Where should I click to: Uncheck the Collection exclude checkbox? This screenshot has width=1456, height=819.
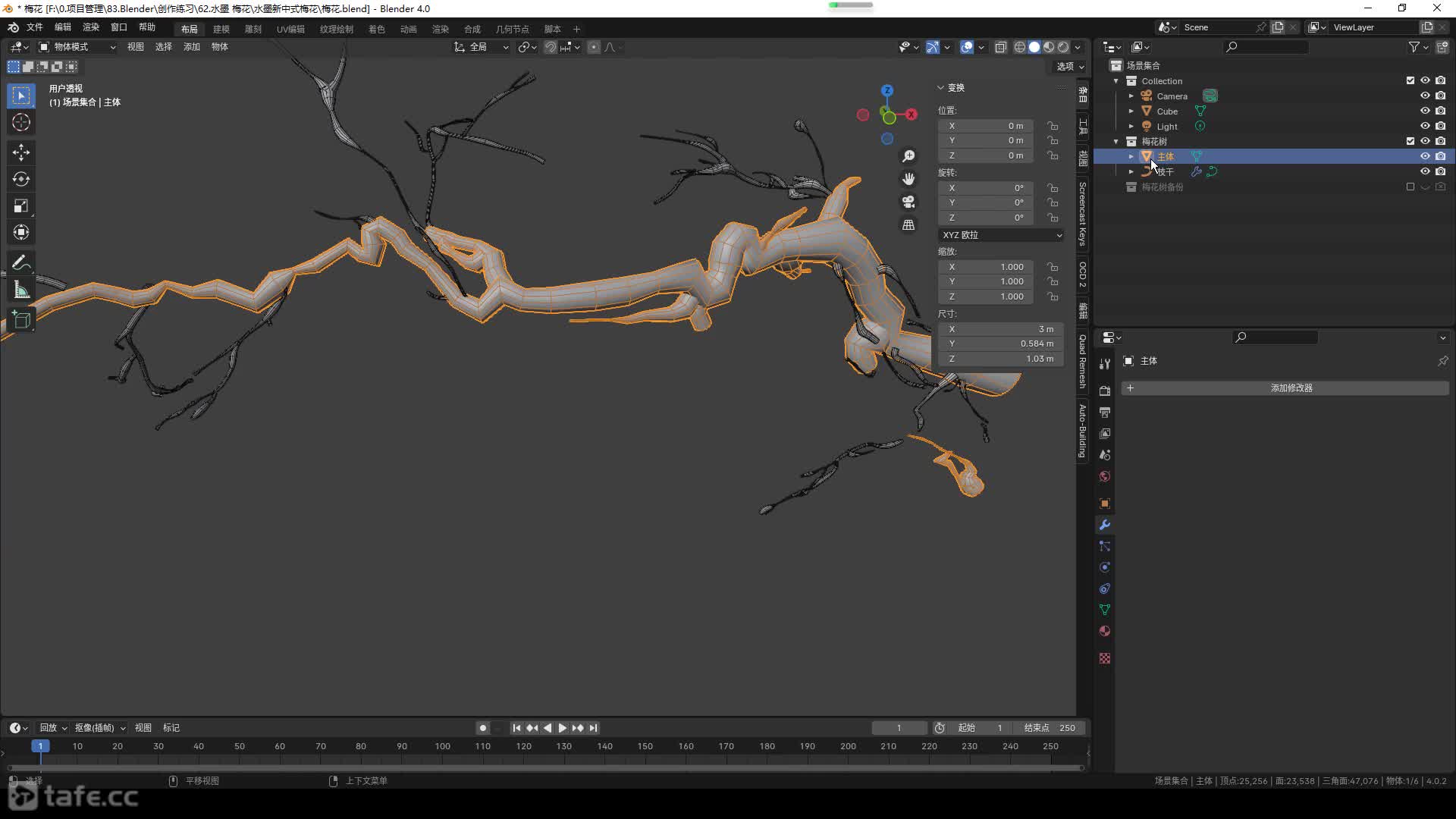point(1410,80)
